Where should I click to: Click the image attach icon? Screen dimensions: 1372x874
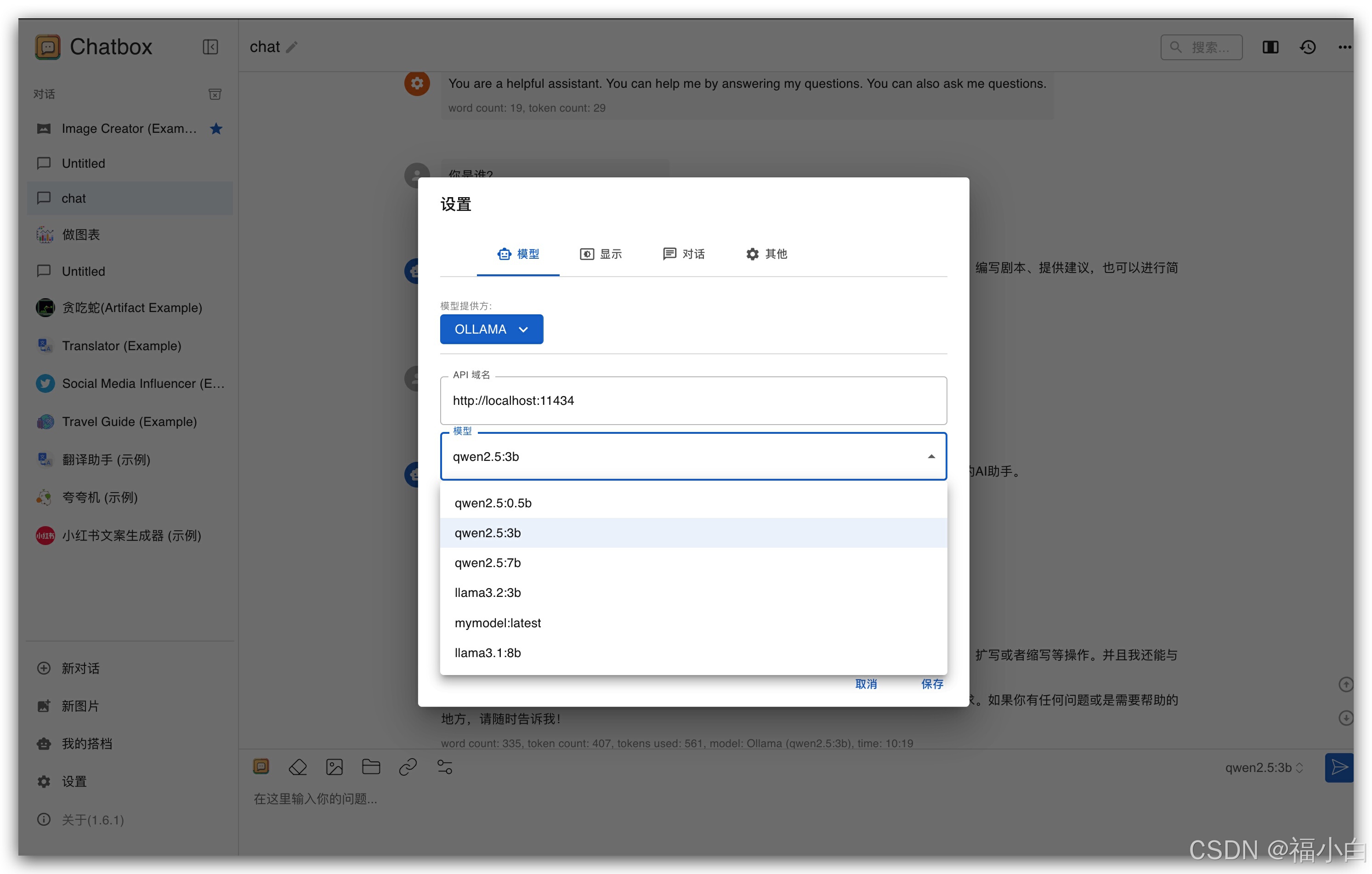pos(334,767)
